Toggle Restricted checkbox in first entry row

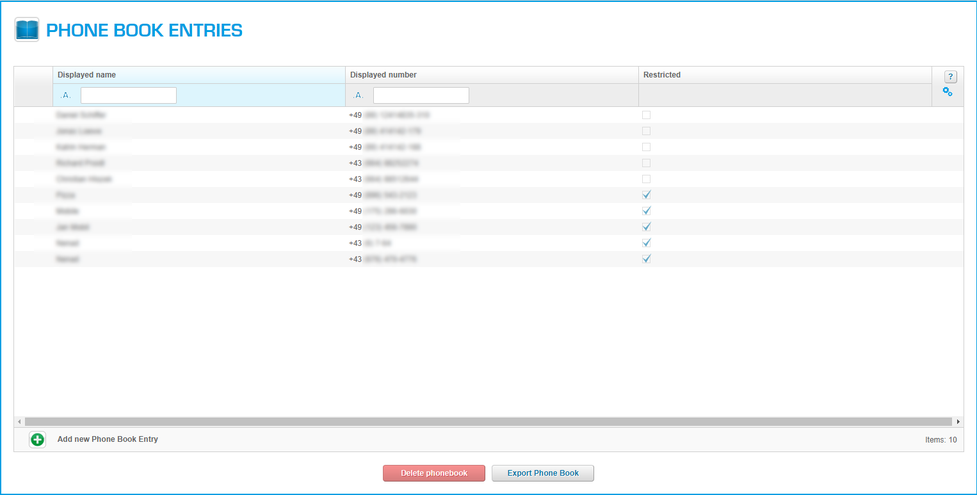646,115
